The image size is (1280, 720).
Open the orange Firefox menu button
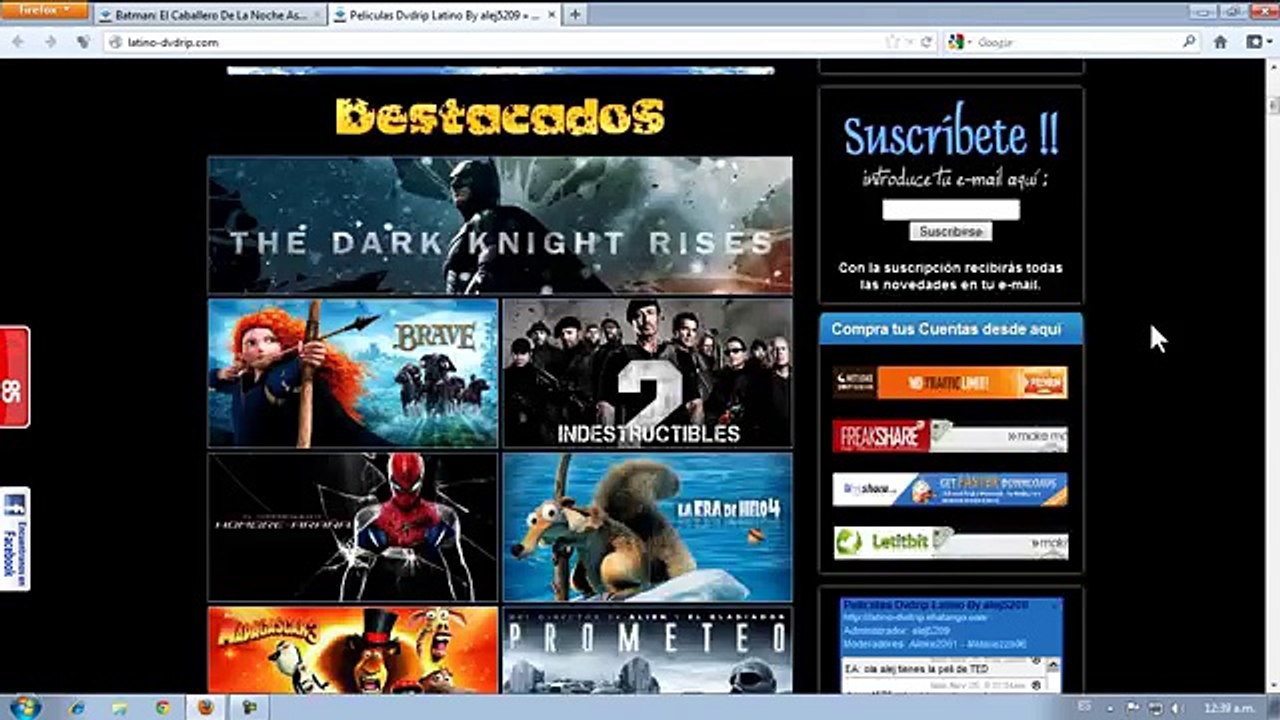tap(44, 10)
